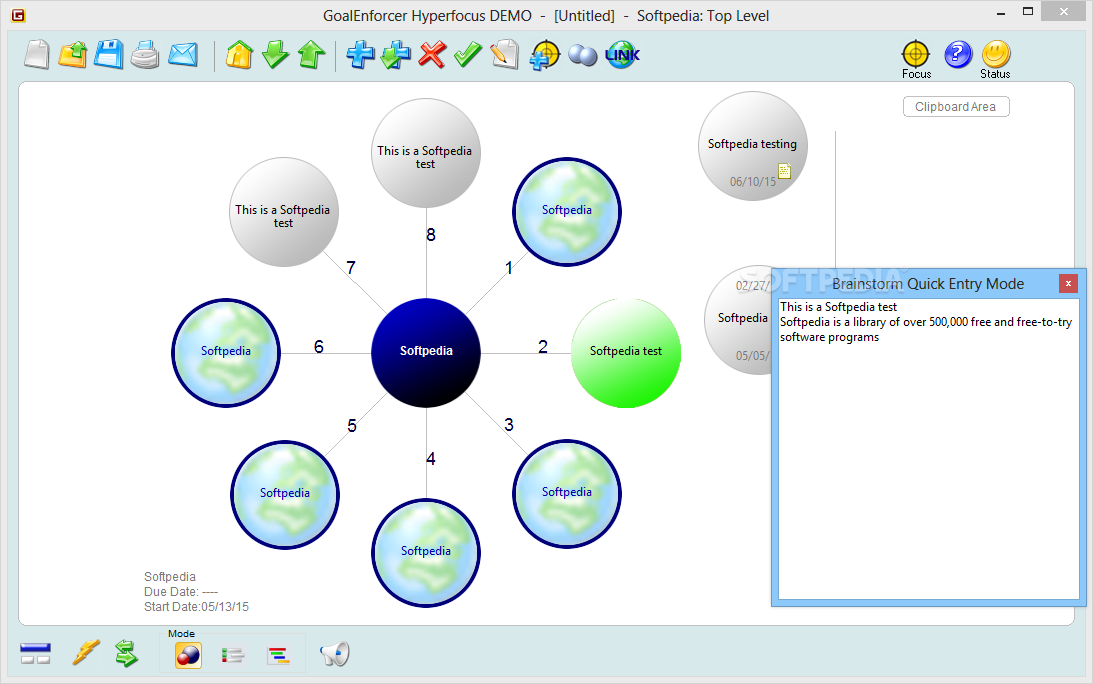
Task: Select the Softpedia globe bubble on line 4
Action: click(426, 553)
